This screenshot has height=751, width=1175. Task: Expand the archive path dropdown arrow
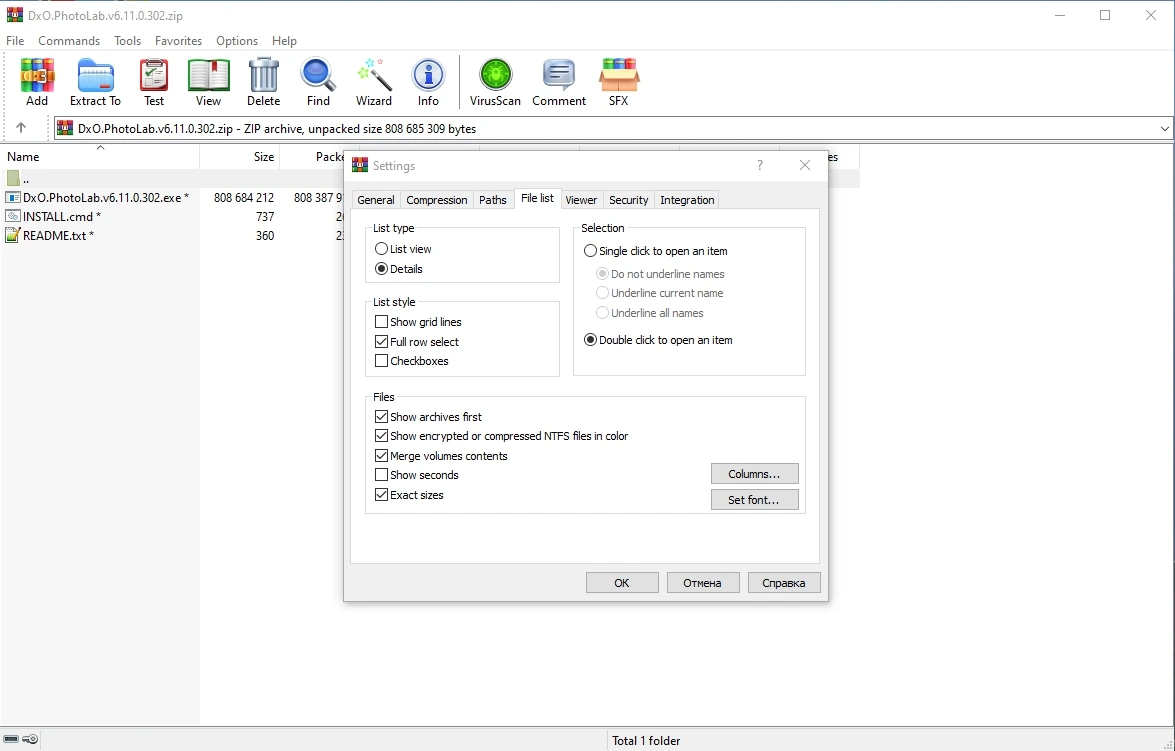(x=1165, y=128)
